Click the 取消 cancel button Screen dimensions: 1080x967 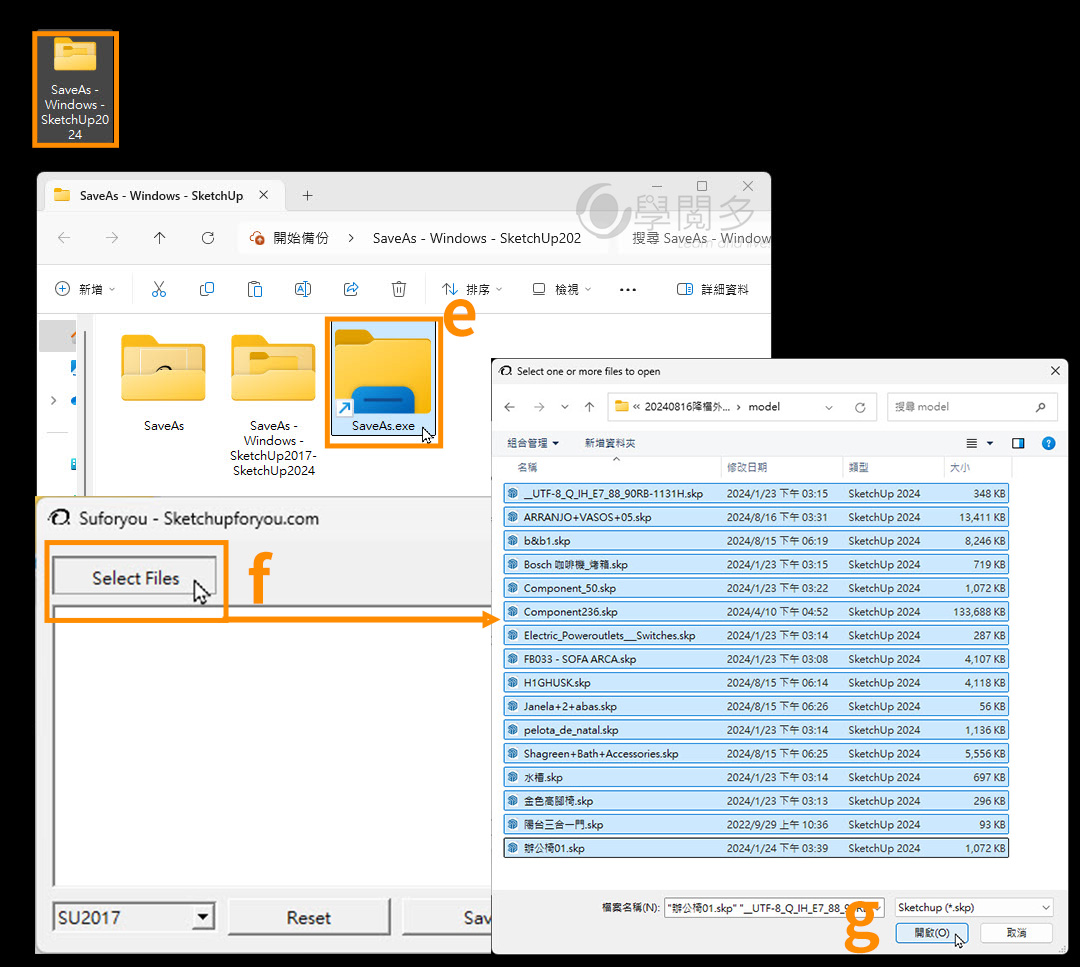[x=1016, y=933]
